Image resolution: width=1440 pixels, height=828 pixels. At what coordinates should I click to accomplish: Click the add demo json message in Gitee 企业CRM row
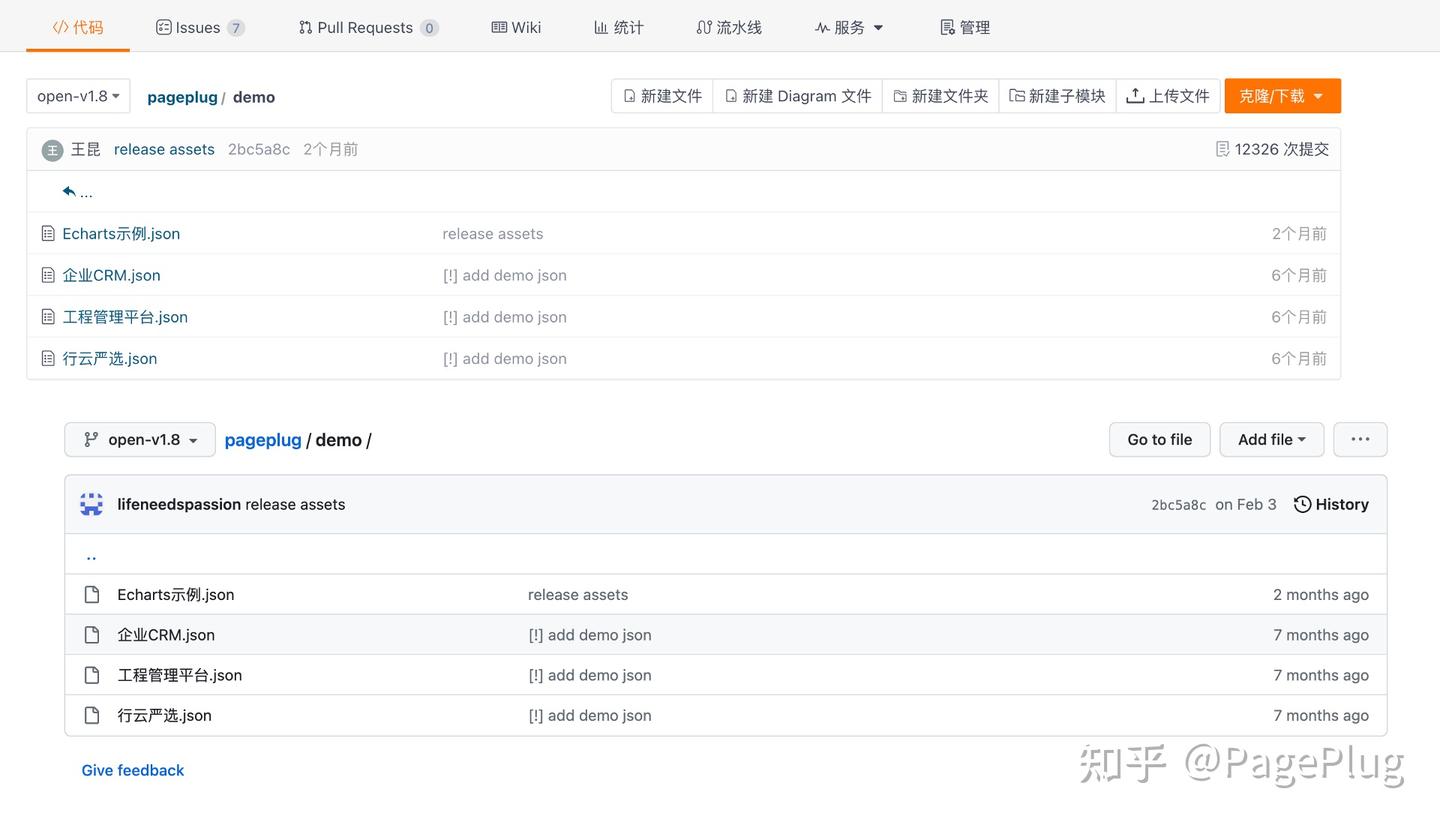pyautogui.click(x=505, y=275)
